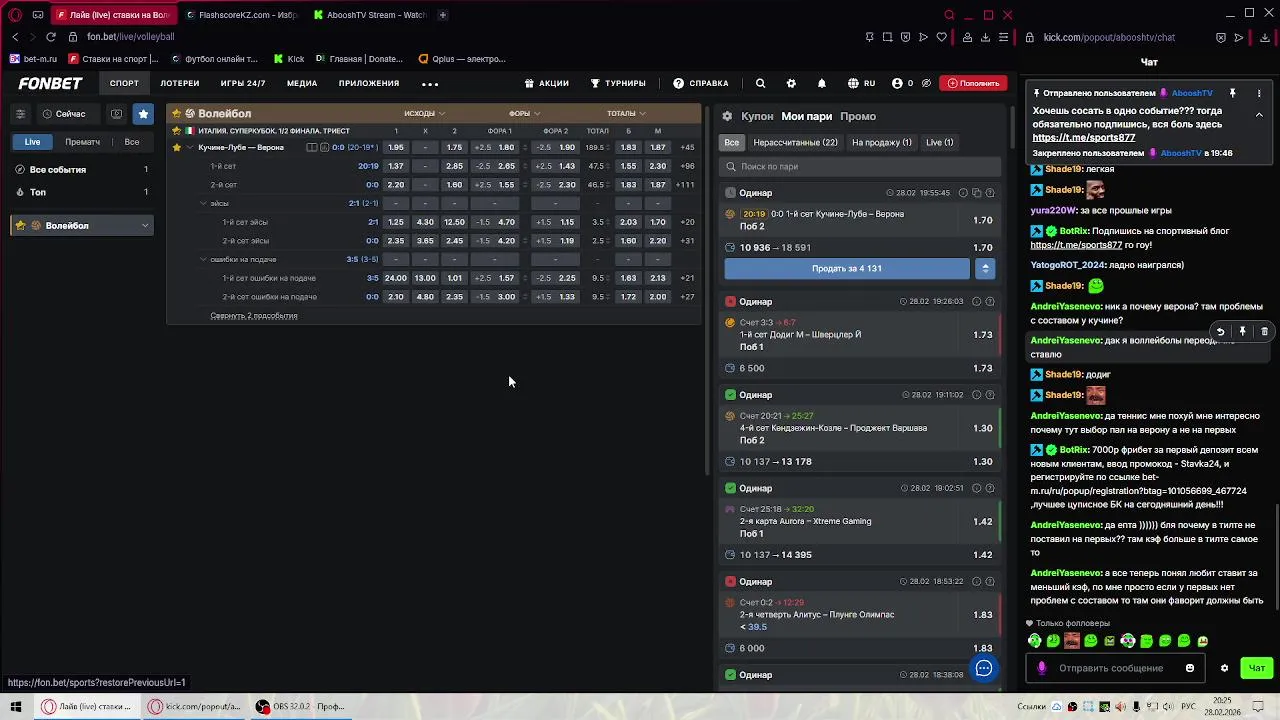Toggle favorite star for Кучине-Лубе — Верона match
1280x720 pixels.
point(177,147)
